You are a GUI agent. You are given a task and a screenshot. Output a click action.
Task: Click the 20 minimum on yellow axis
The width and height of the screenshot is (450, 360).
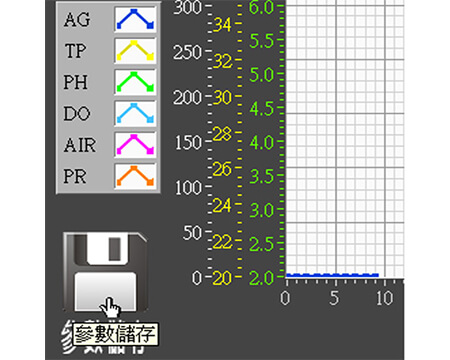tap(222, 278)
